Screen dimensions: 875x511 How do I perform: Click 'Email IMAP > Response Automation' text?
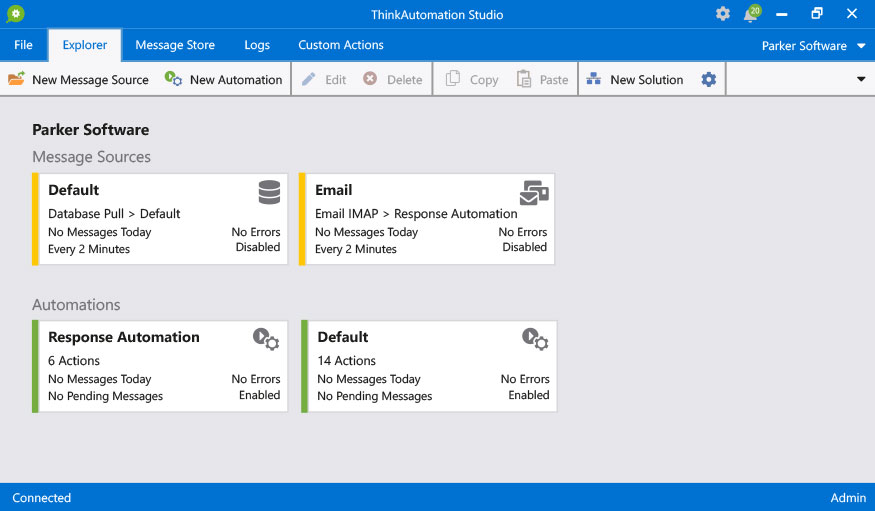(x=416, y=214)
